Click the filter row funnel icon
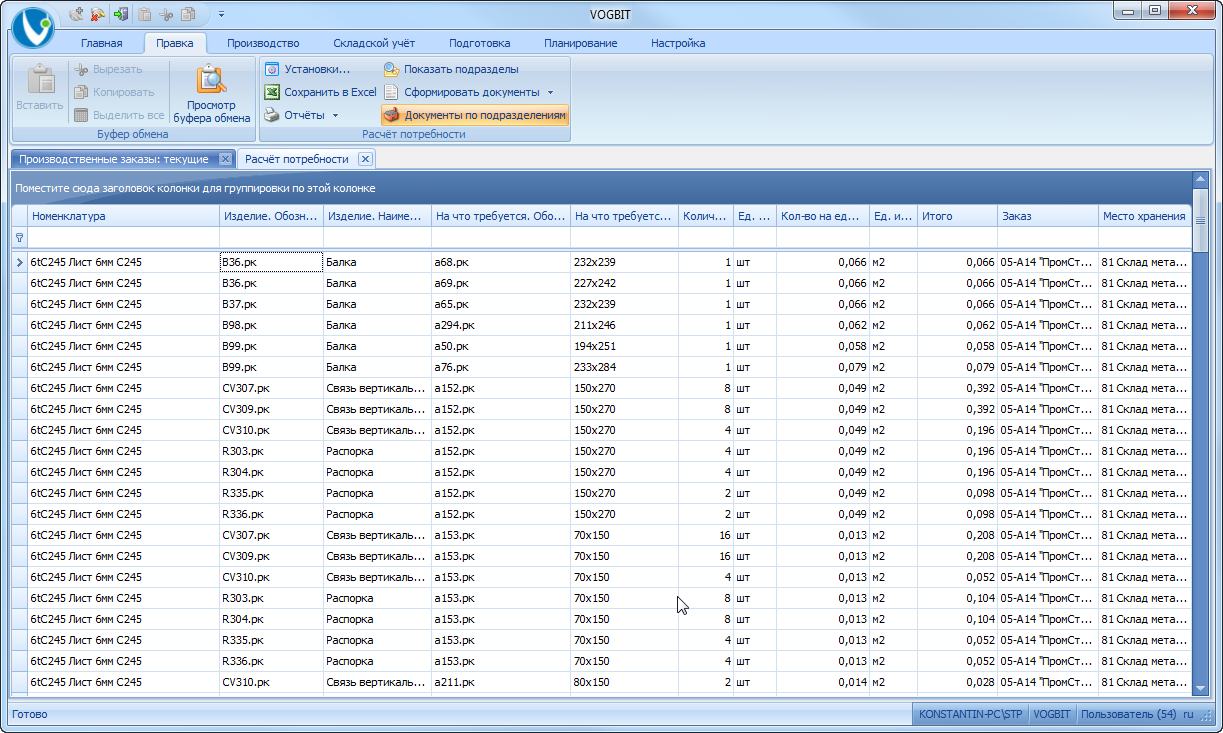 click(x=19, y=238)
